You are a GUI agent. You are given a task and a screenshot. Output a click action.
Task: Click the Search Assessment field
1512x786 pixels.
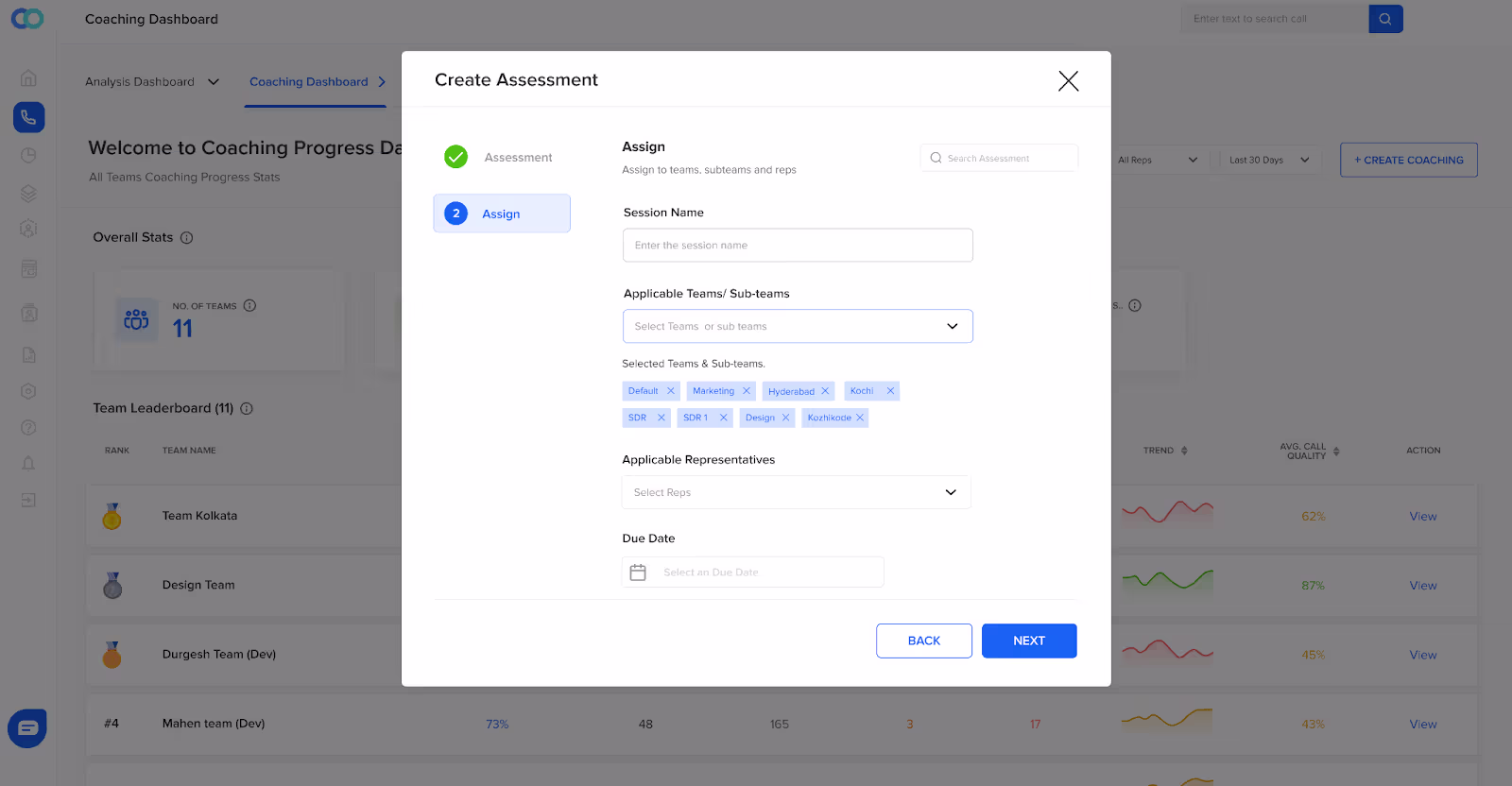pyautogui.click(x=999, y=158)
